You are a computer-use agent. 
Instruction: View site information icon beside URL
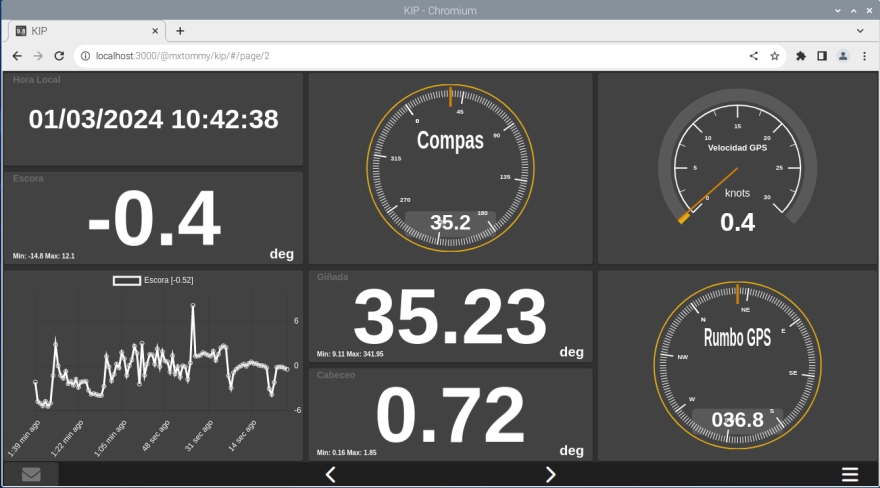coord(85,56)
